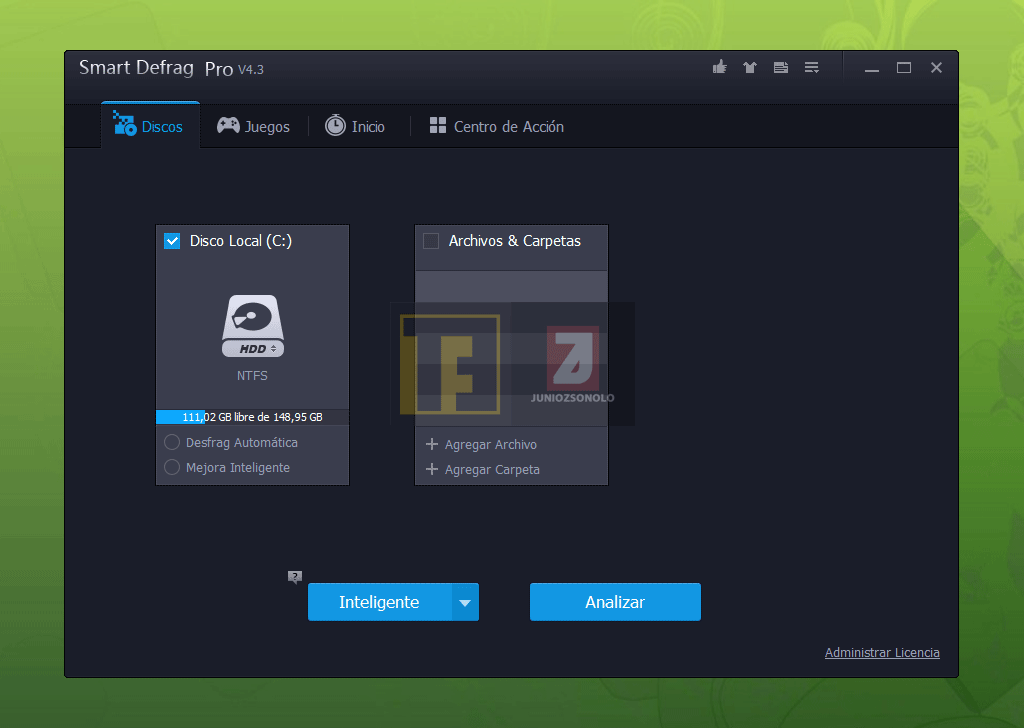Viewport: 1024px width, 728px height.
Task: Click the Agregar Carpeta label
Action: pyautogui.click(x=492, y=469)
